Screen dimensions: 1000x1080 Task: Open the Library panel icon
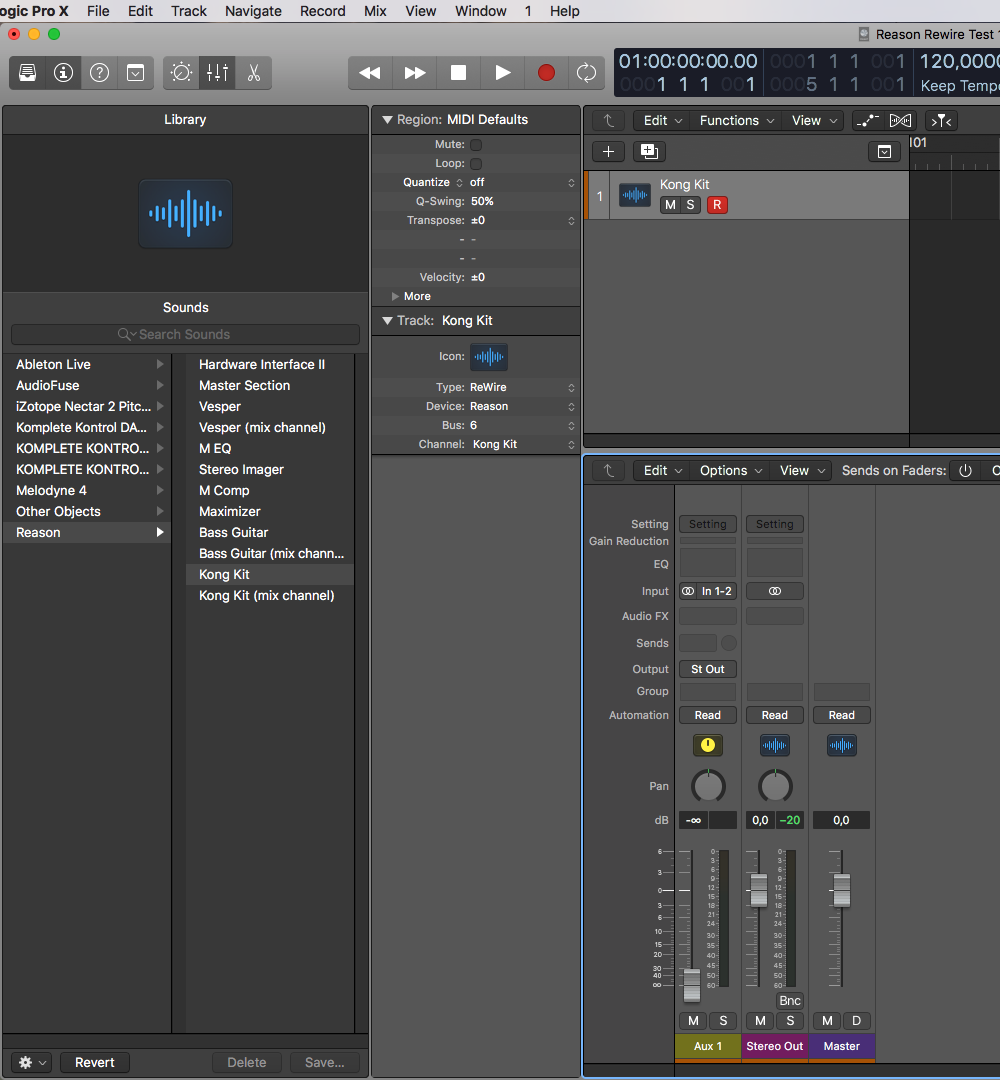28,73
